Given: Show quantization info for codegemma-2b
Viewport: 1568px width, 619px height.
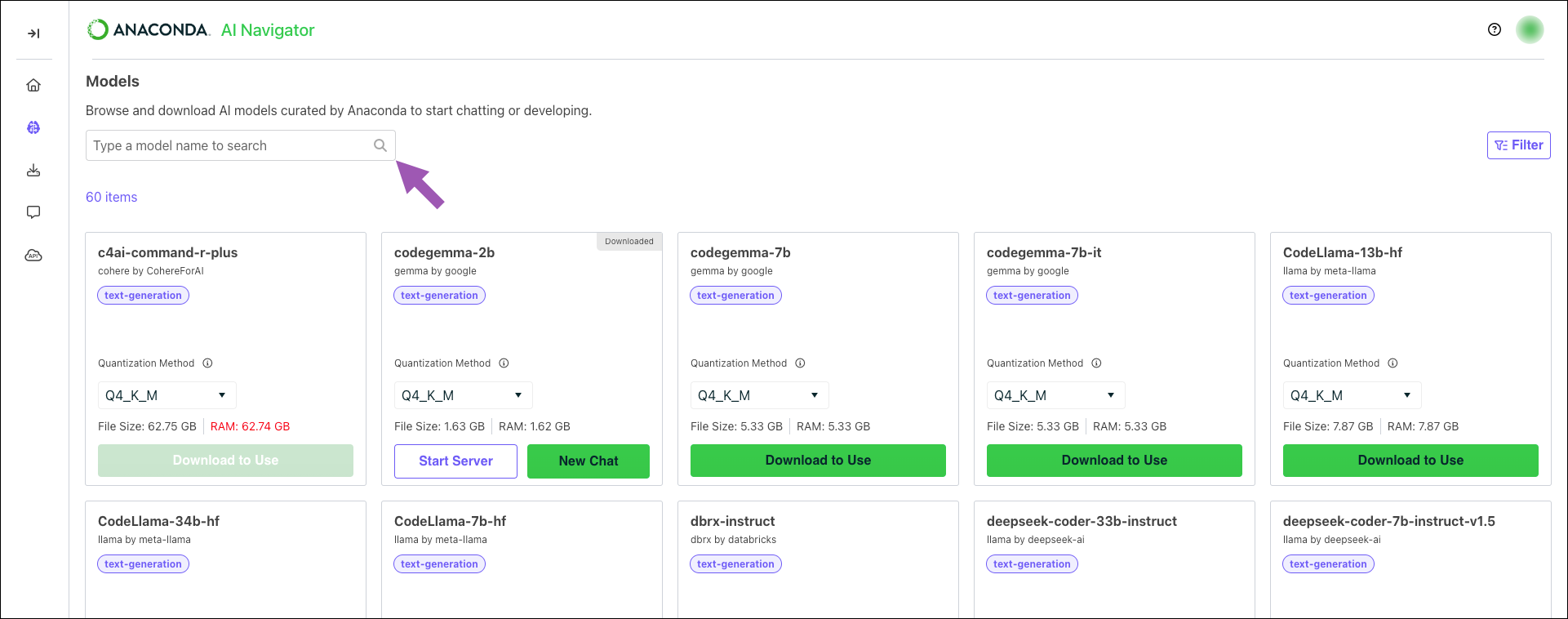Looking at the screenshot, I should point(504,363).
